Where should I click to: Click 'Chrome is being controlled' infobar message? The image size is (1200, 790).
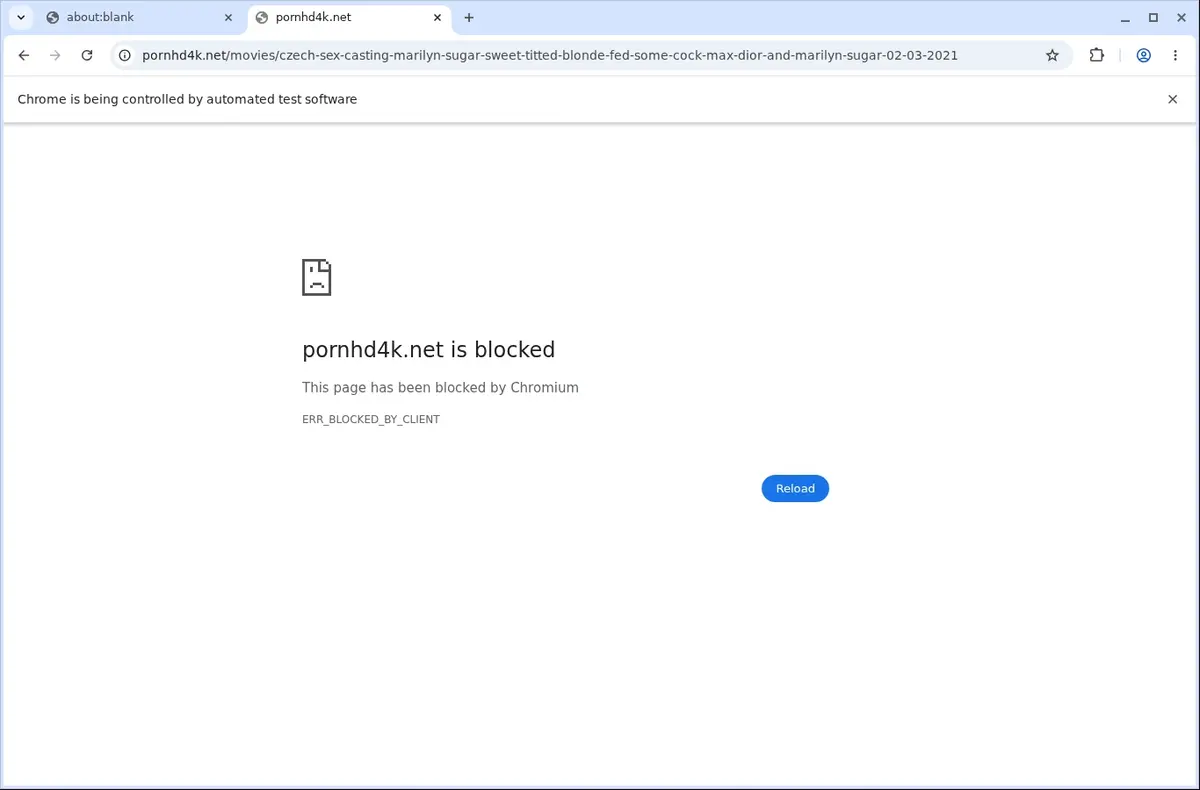pyautogui.click(x=187, y=99)
